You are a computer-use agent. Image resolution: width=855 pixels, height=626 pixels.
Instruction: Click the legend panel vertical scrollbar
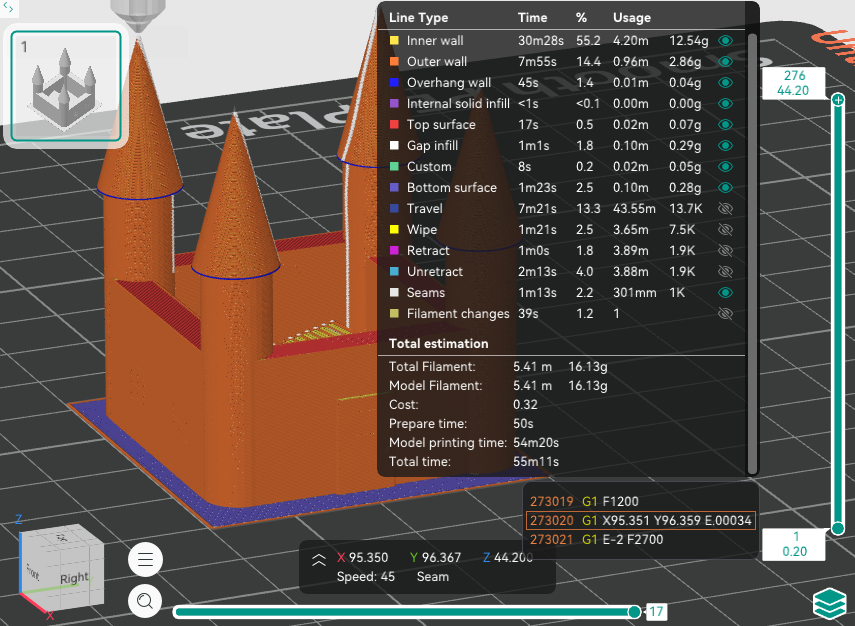752,254
